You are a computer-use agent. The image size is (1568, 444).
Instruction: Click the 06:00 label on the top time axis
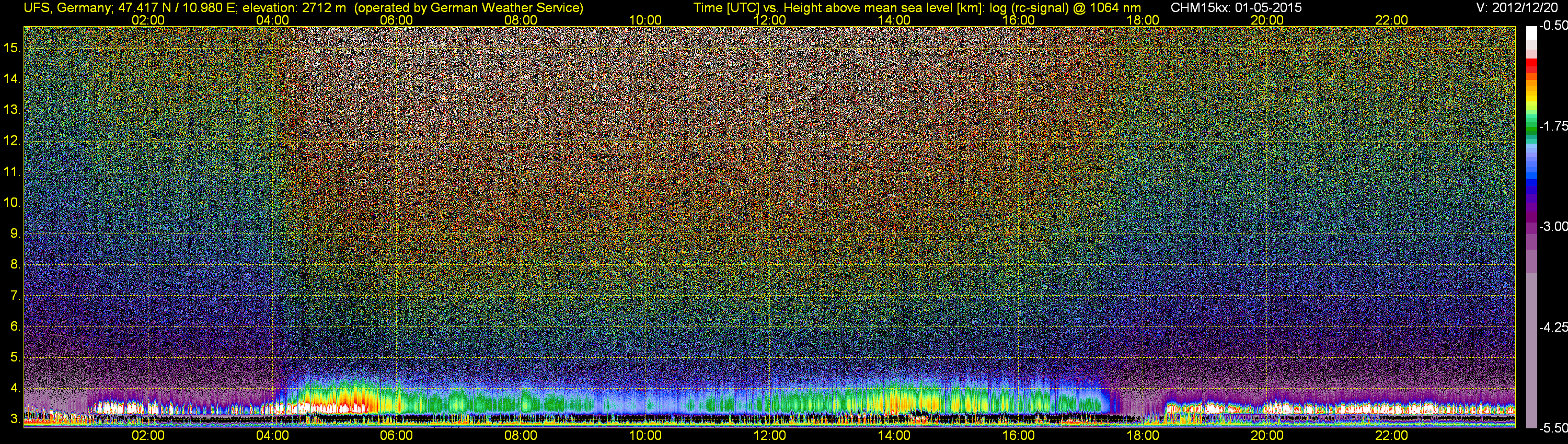[x=396, y=20]
